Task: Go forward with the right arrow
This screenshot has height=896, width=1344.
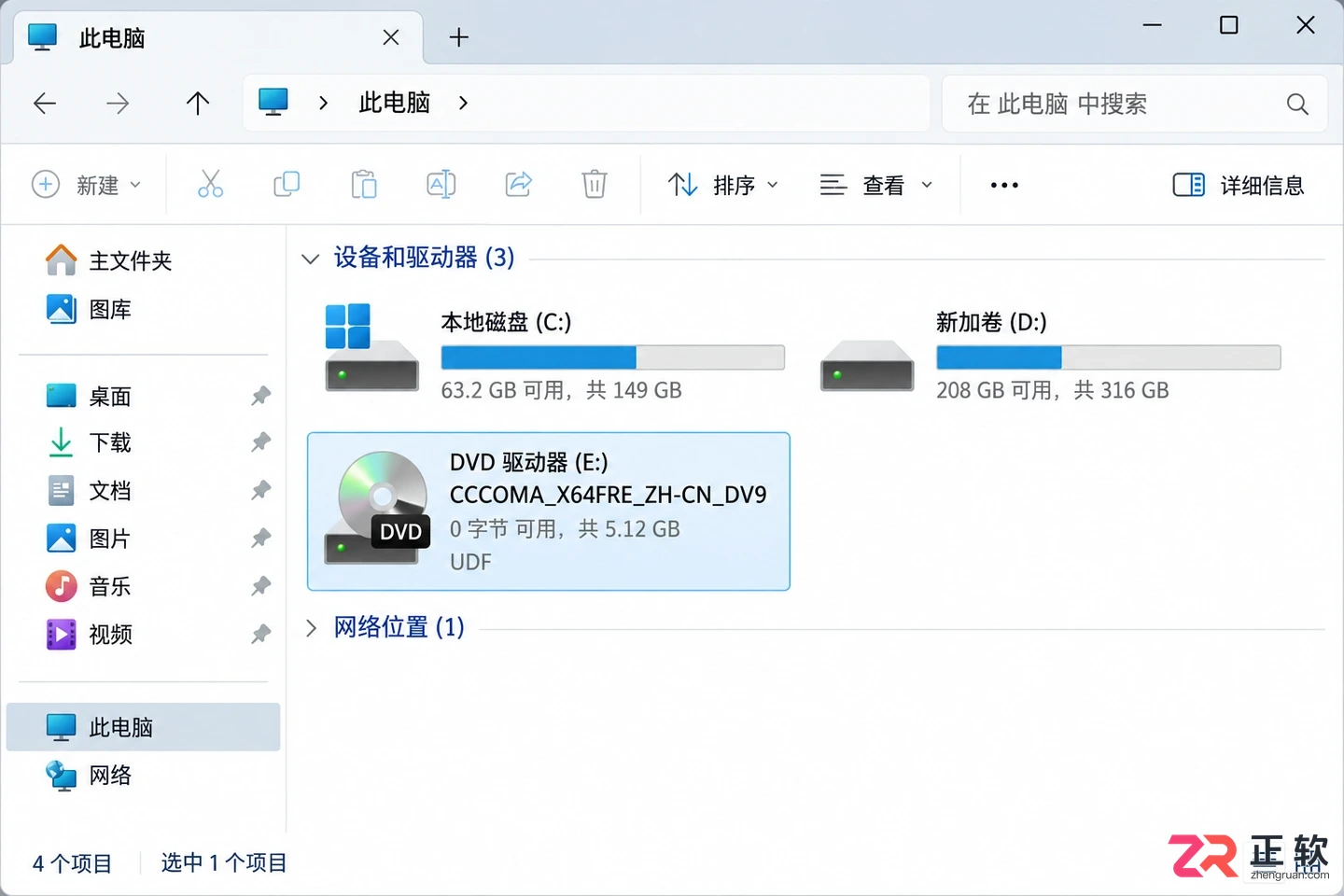Action: point(118,103)
